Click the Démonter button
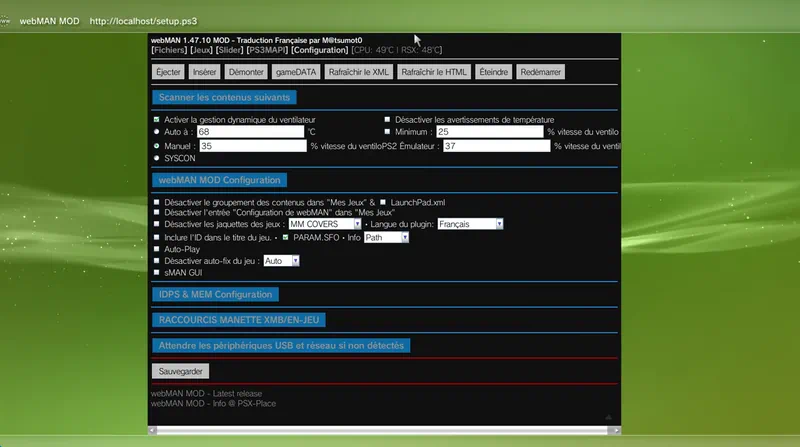 click(x=246, y=72)
